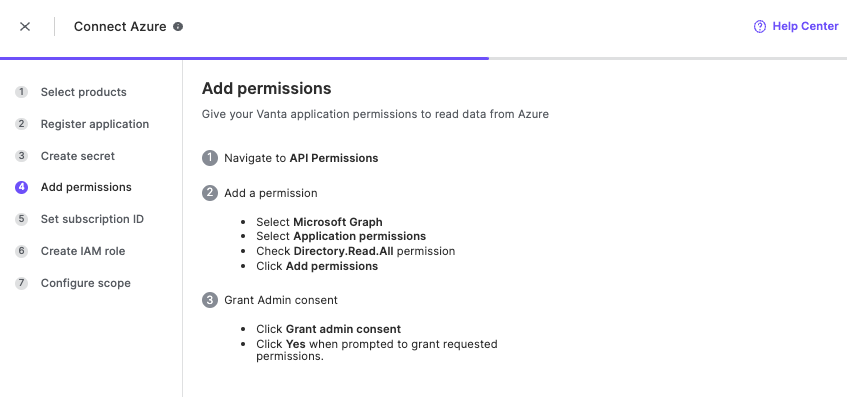Click the step 1 number badge in sidebar
The height and width of the screenshot is (397, 847).
(x=21, y=92)
